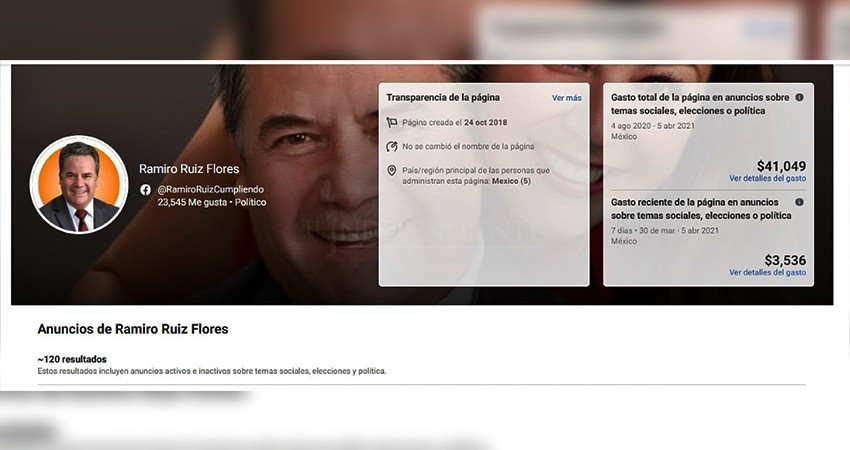The image size is (850, 450).
Task: Open Ver detalles del gasto under $3,536
Action: (767, 272)
